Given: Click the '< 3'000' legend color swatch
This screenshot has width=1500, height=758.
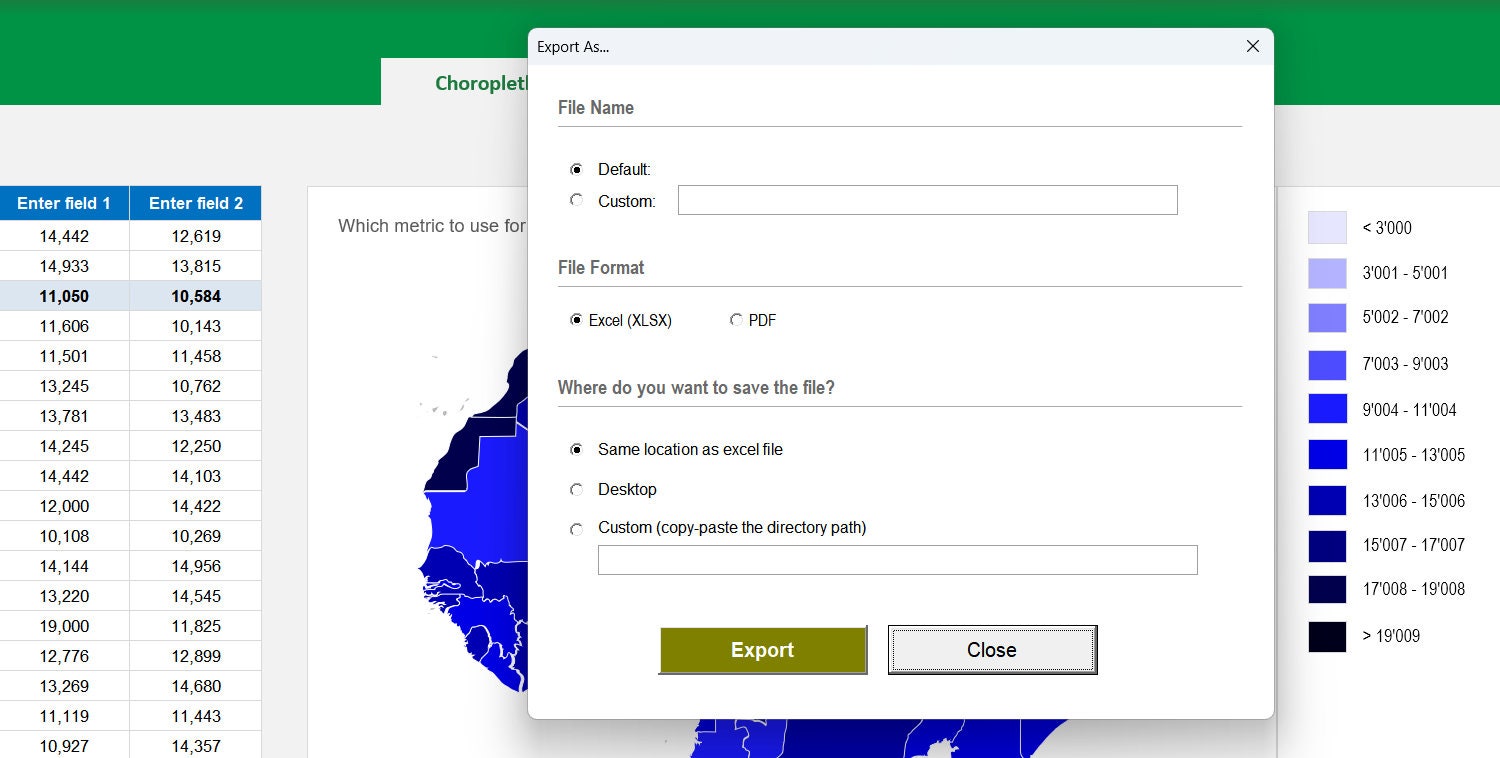Looking at the screenshot, I should point(1326,227).
